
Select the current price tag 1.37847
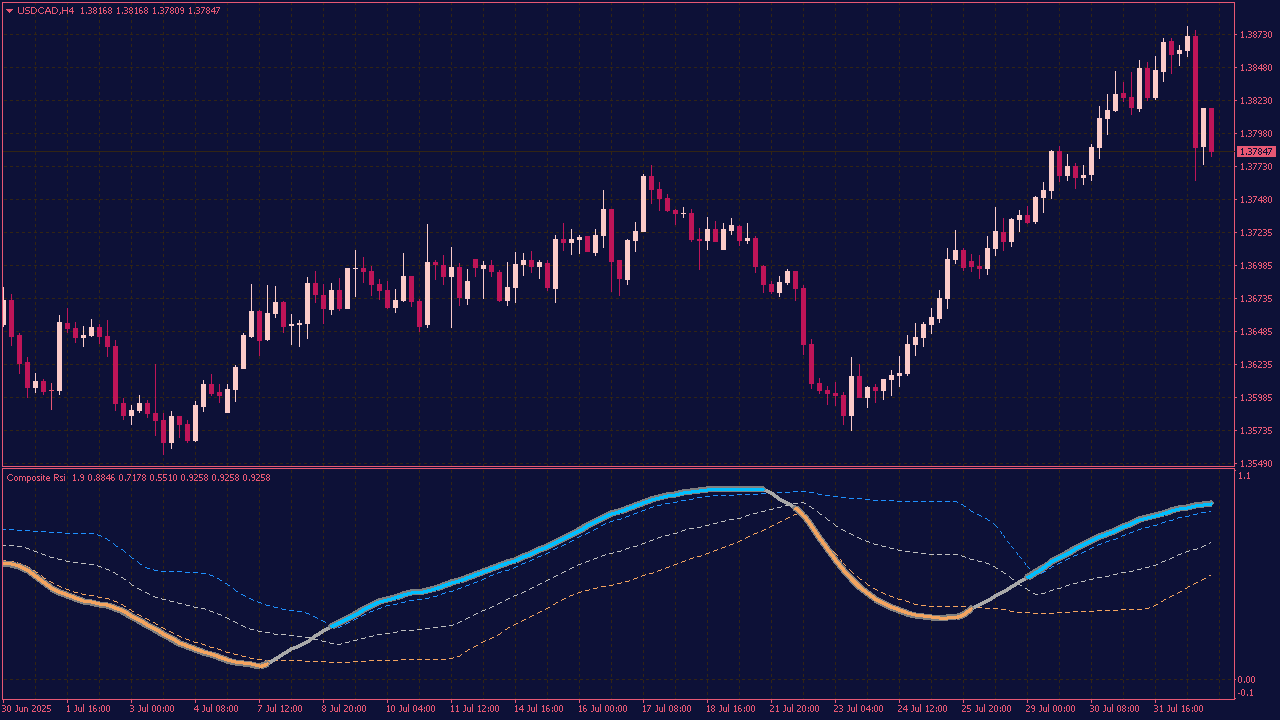click(1256, 151)
